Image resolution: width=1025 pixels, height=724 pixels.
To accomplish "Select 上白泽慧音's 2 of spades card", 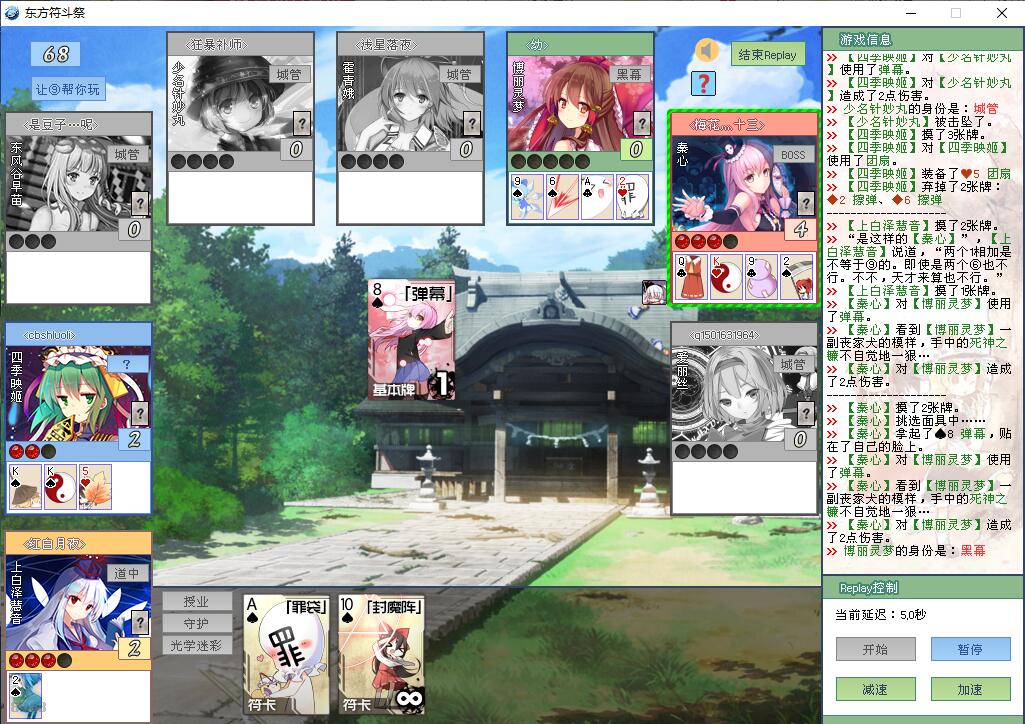I will 25,696.
